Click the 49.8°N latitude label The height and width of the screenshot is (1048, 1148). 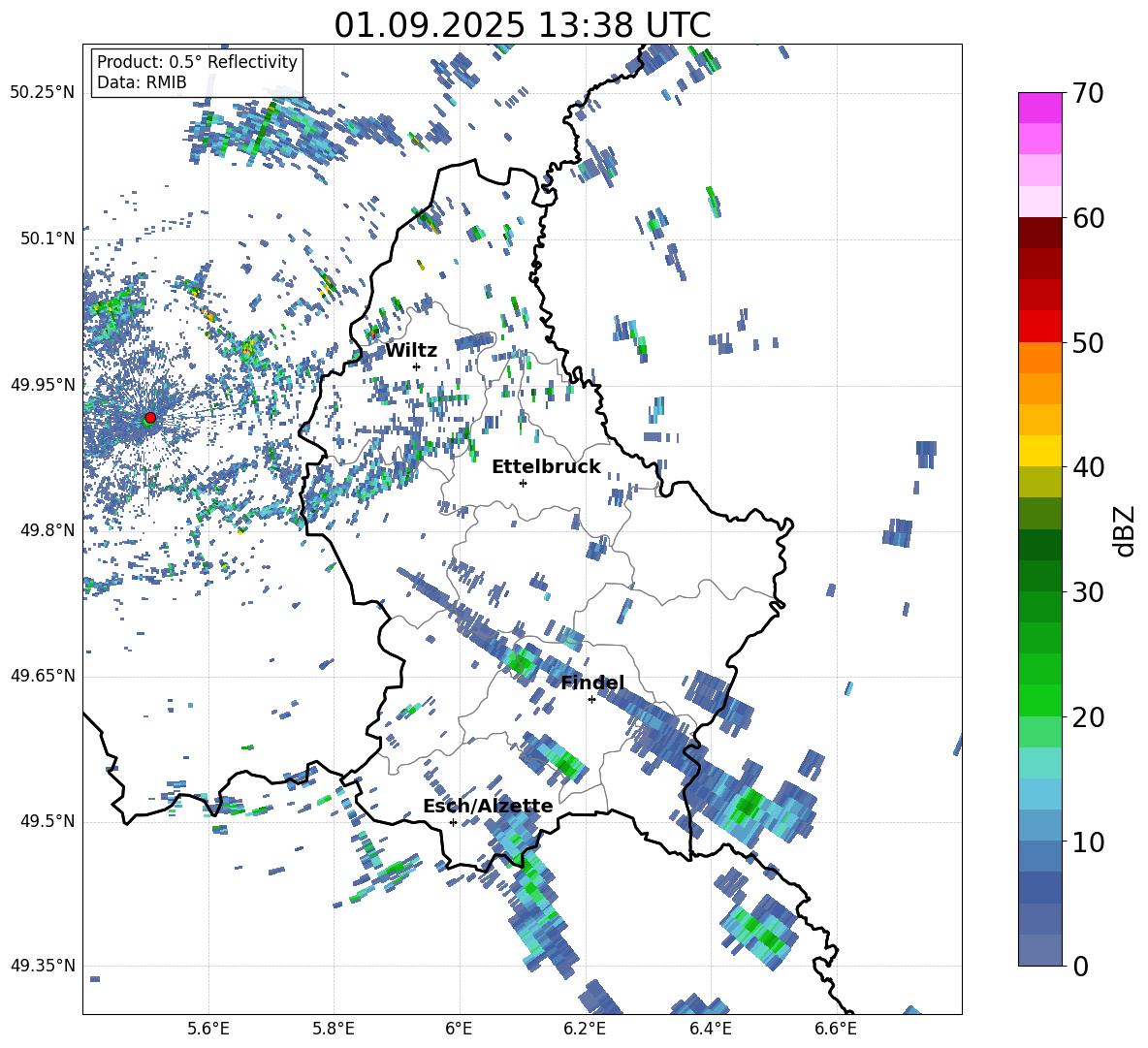click(47, 530)
